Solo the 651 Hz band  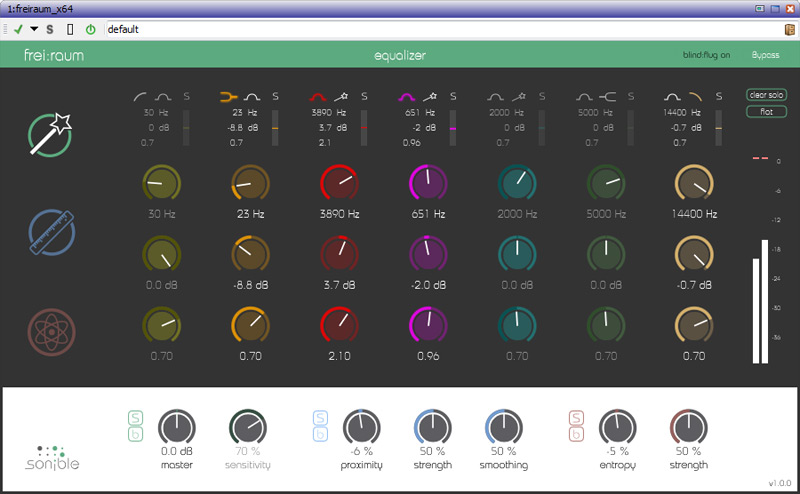click(x=453, y=96)
